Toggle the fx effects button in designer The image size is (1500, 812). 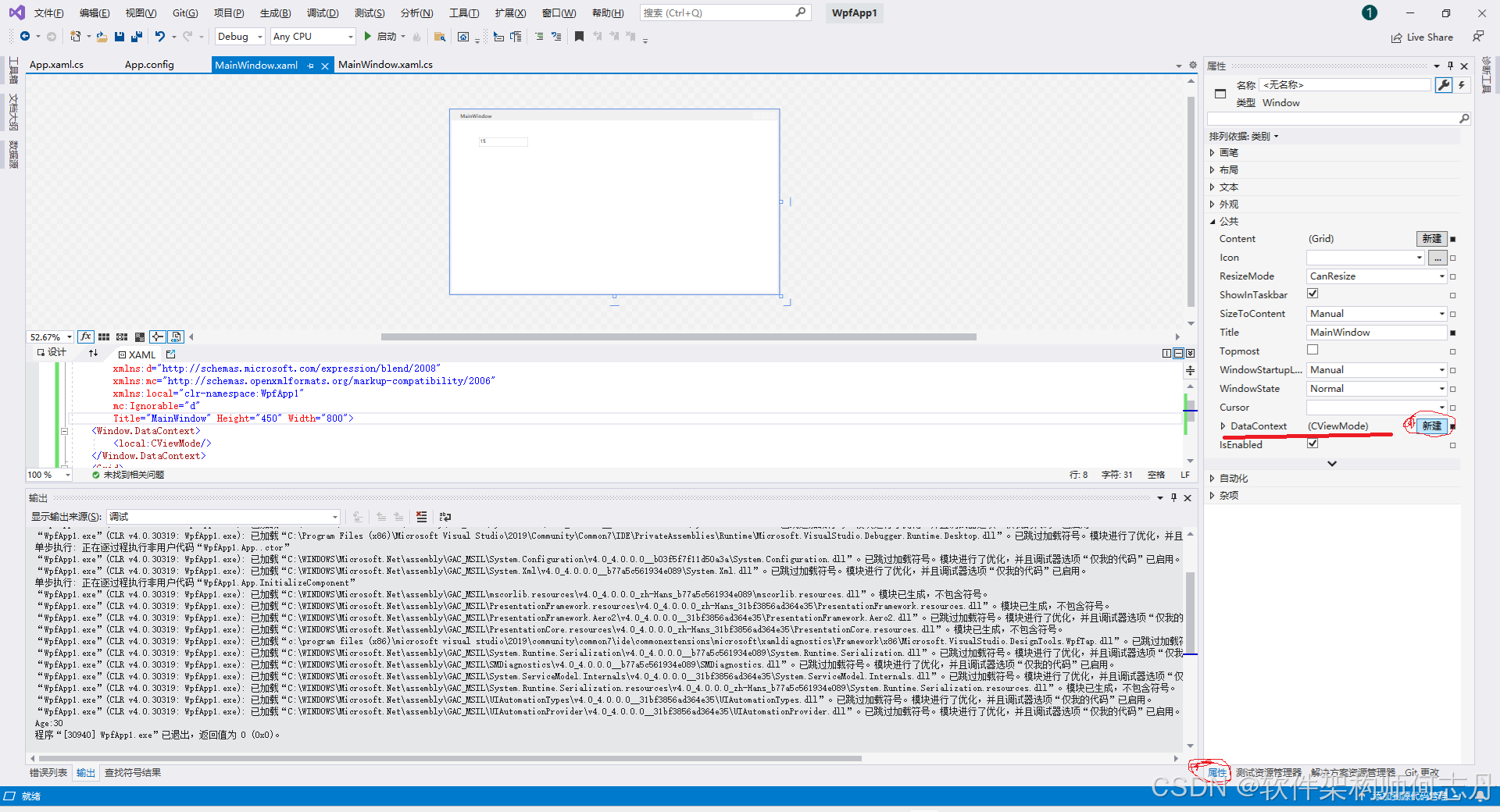(86, 337)
